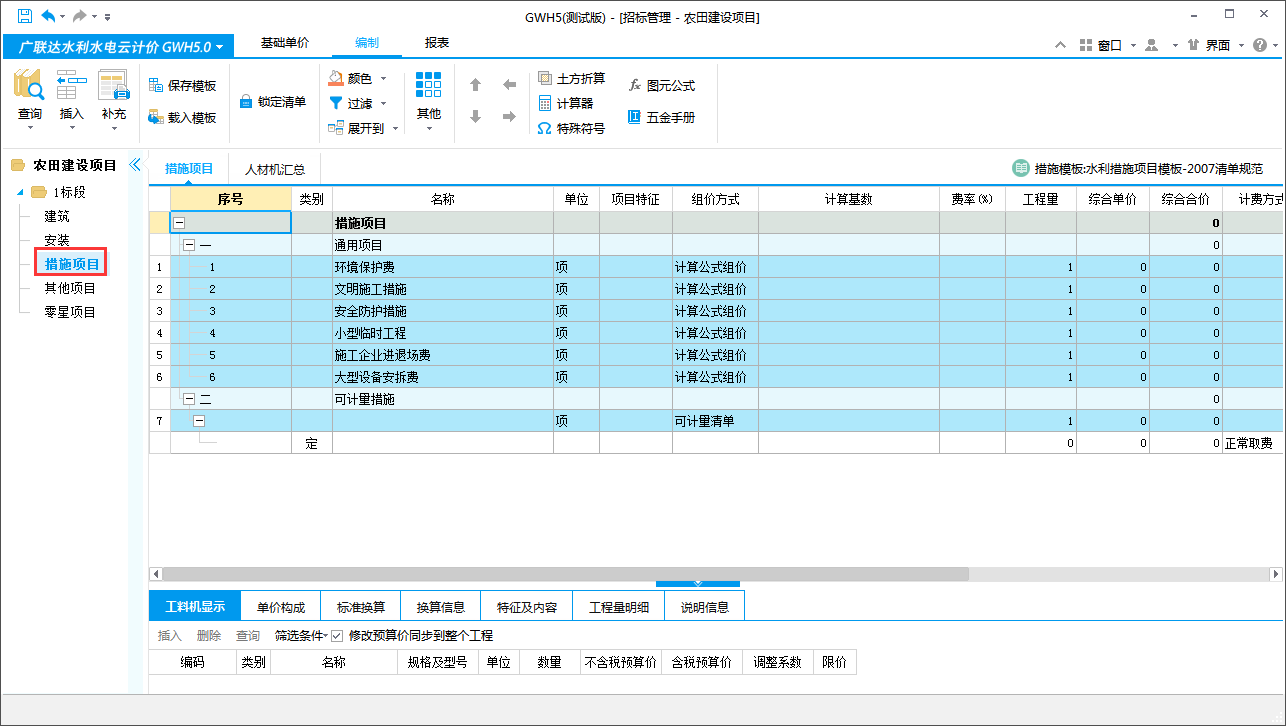The height and width of the screenshot is (726, 1286).
Task: Open the 筛选条件 filter dropdown
Action: coord(301,636)
